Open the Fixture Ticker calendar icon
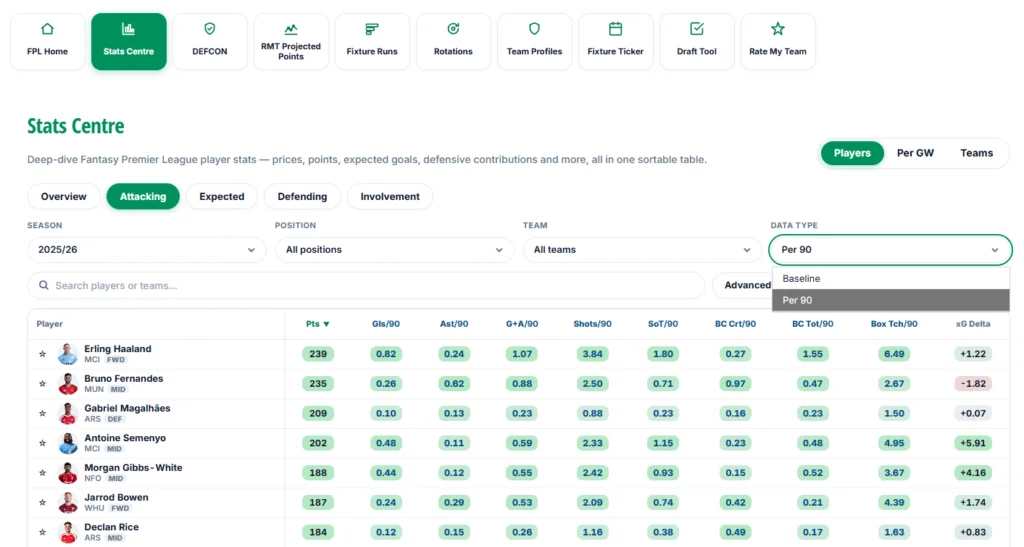Viewport: 1024px width, 547px height. (615, 29)
